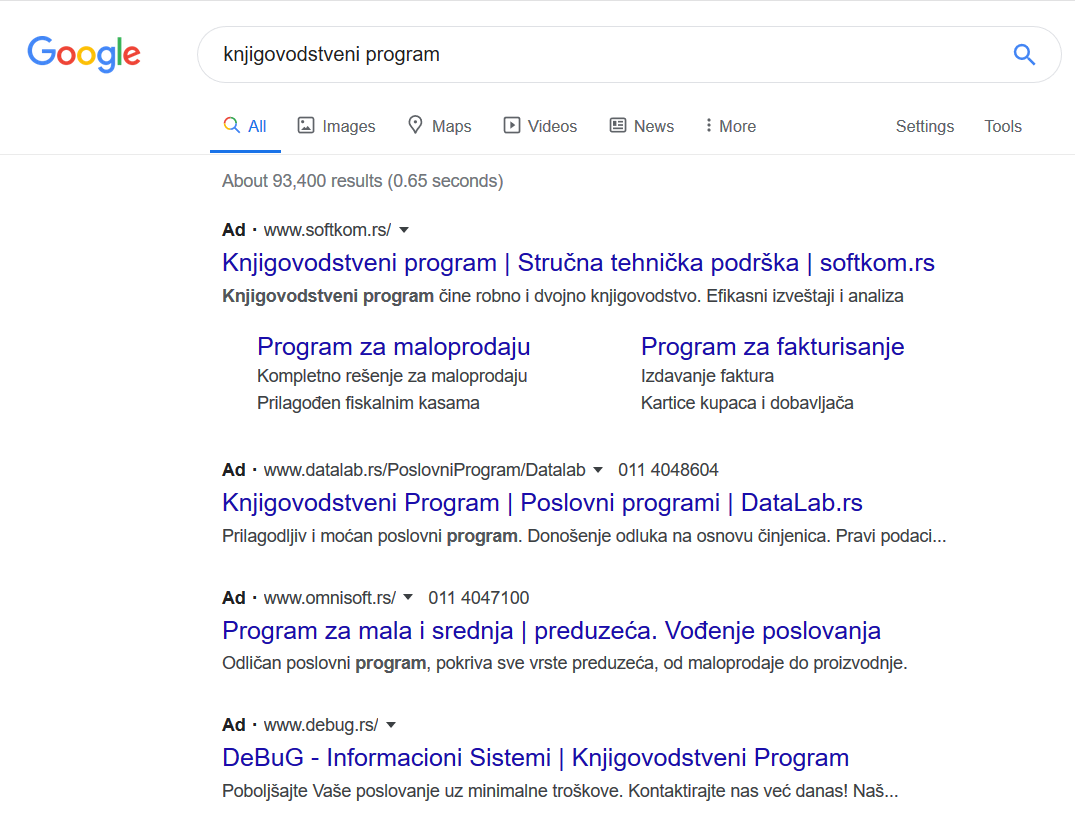This screenshot has width=1075, height=825.
Task: Click the Google logo
Action: click(x=84, y=54)
